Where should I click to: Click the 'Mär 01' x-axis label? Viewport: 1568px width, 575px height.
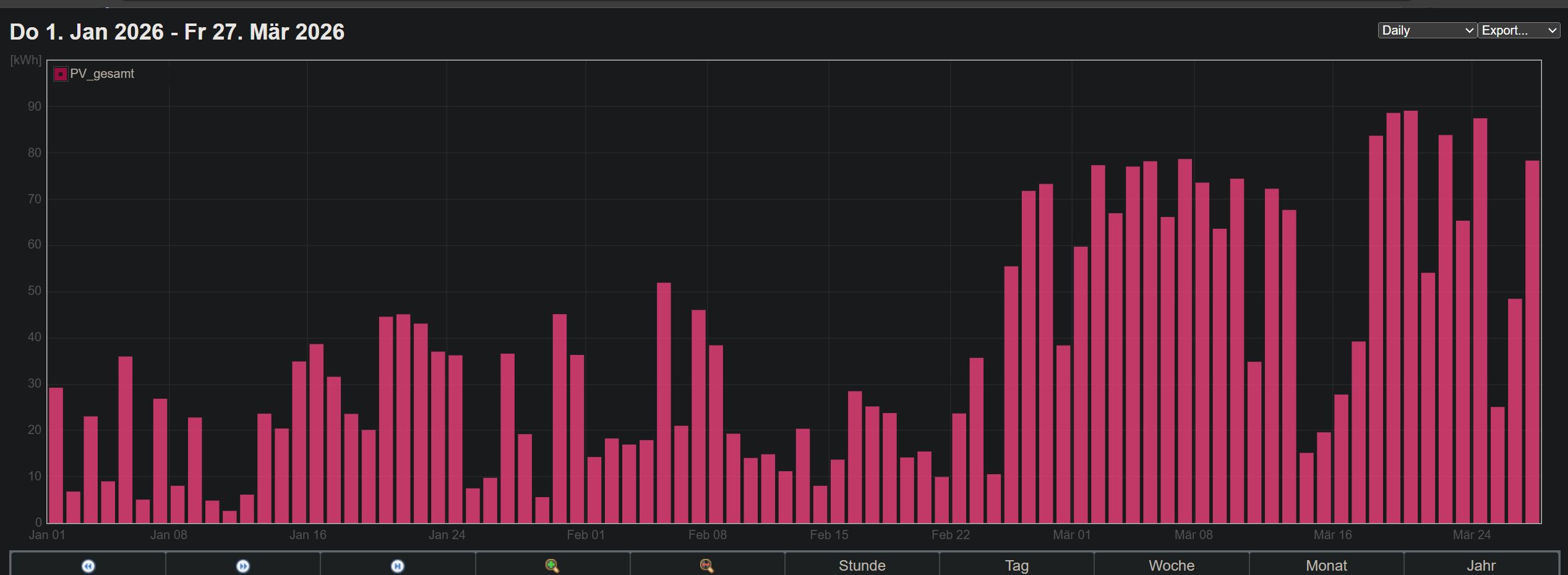1072,535
